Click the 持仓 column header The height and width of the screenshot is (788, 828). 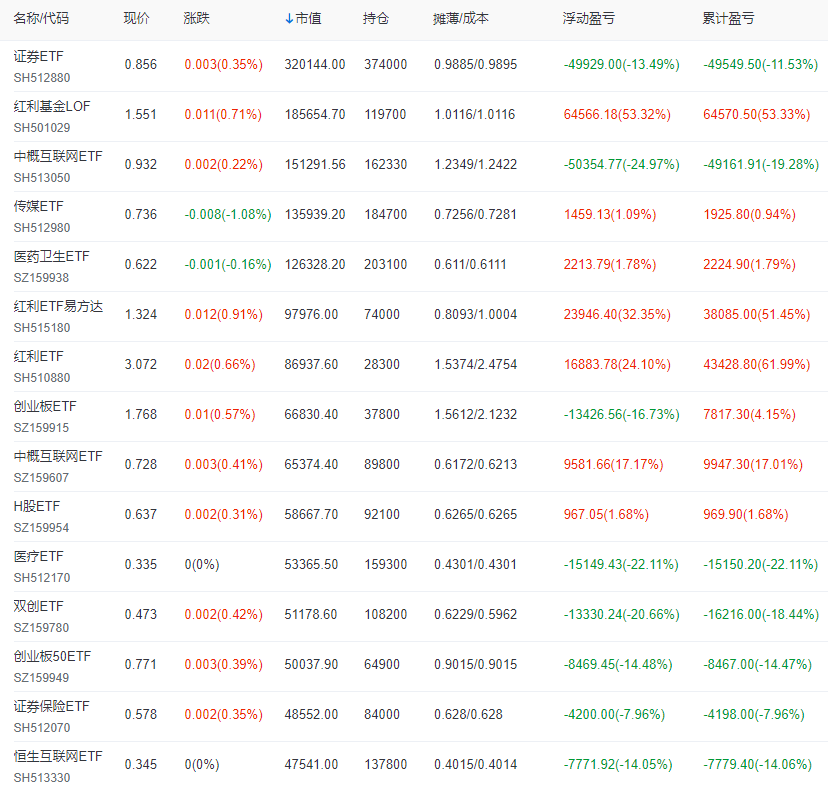pyautogui.click(x=375, y=18)
